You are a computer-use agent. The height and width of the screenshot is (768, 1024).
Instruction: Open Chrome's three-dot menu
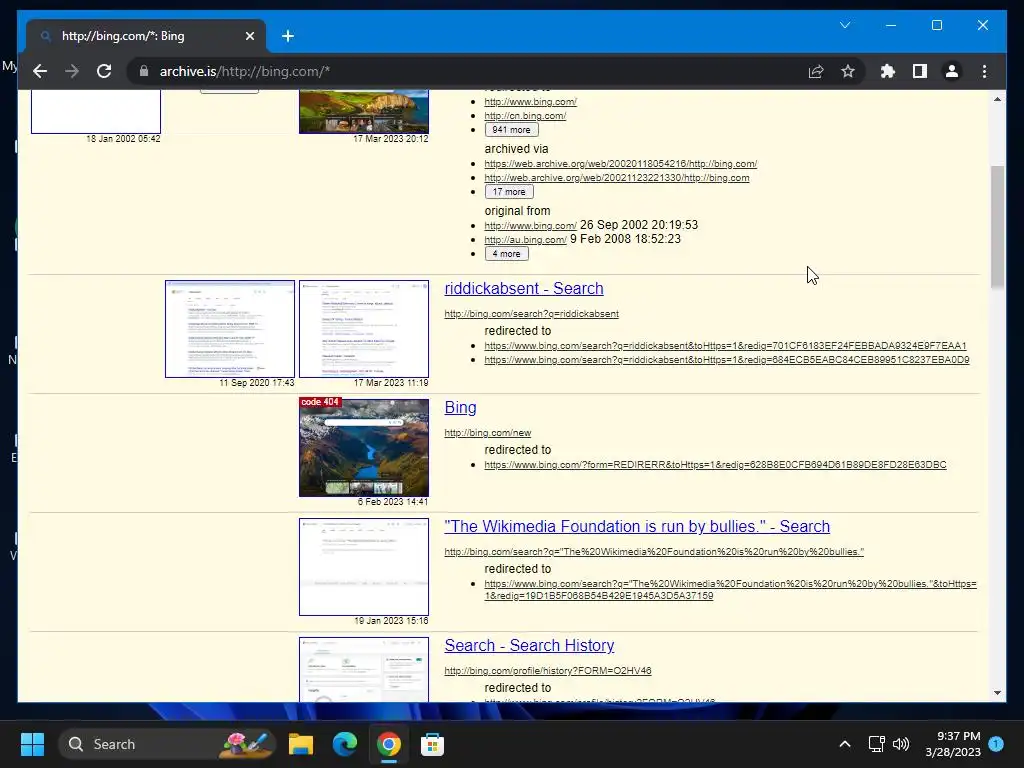(984, 71)
